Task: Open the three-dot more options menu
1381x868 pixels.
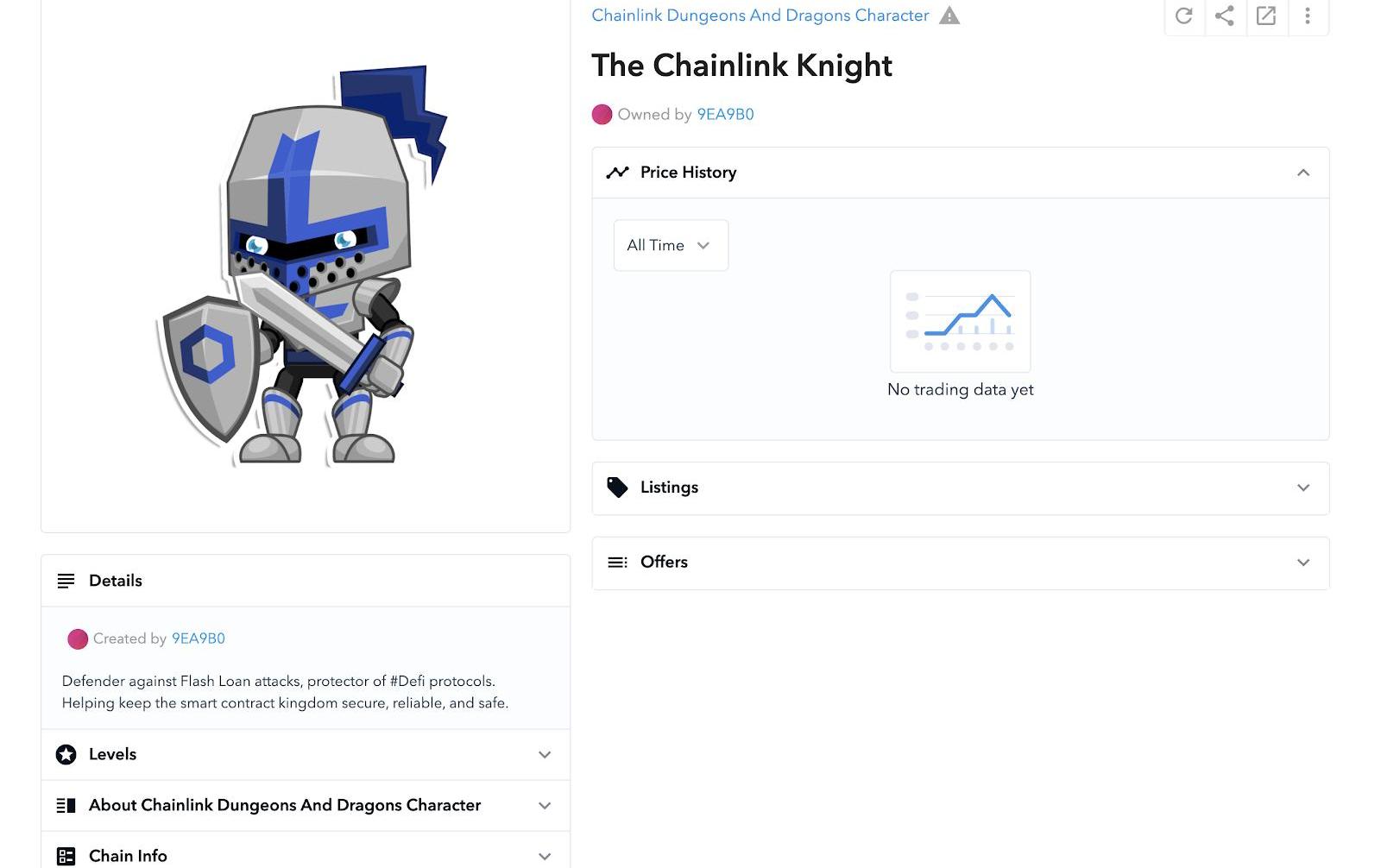Action: [1308, 16]
